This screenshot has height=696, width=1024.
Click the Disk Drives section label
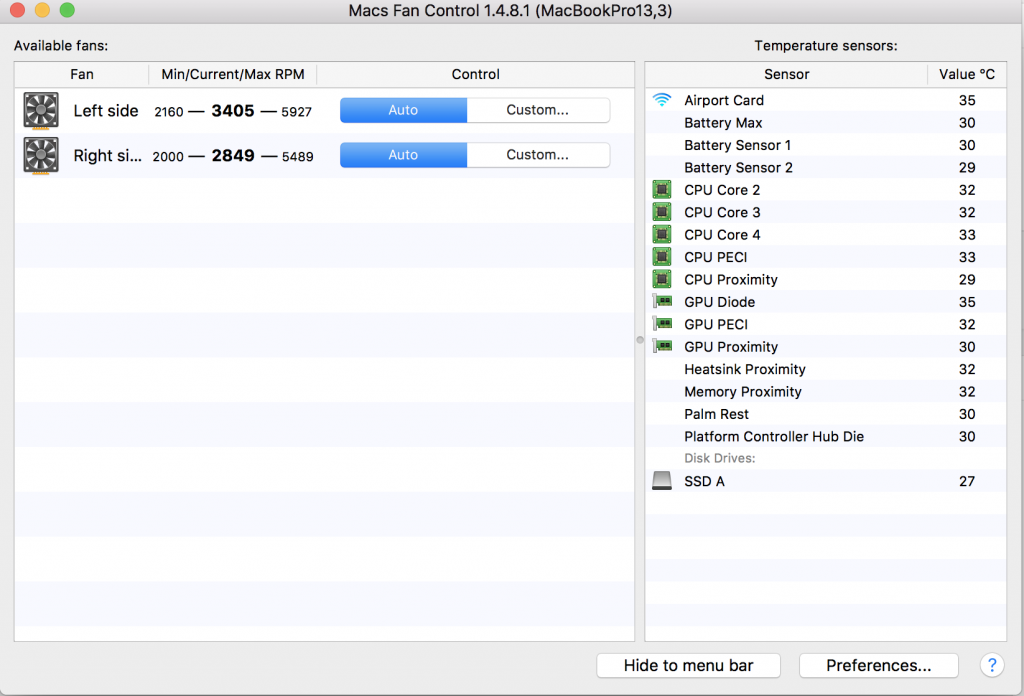click(x=719, y=458)
